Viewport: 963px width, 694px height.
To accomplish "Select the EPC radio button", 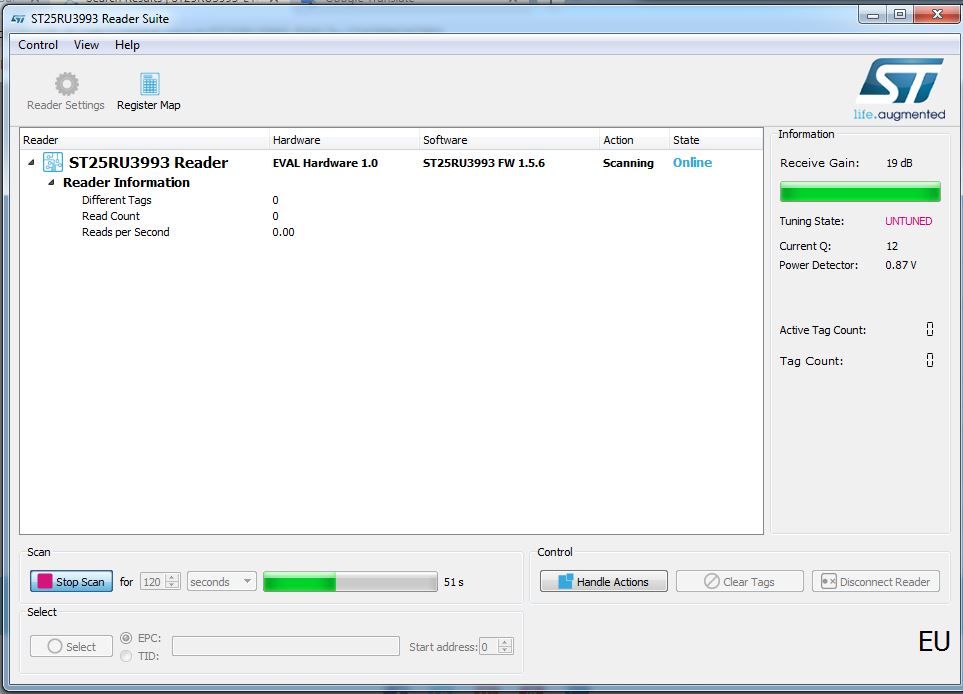I will coord(126,638).
